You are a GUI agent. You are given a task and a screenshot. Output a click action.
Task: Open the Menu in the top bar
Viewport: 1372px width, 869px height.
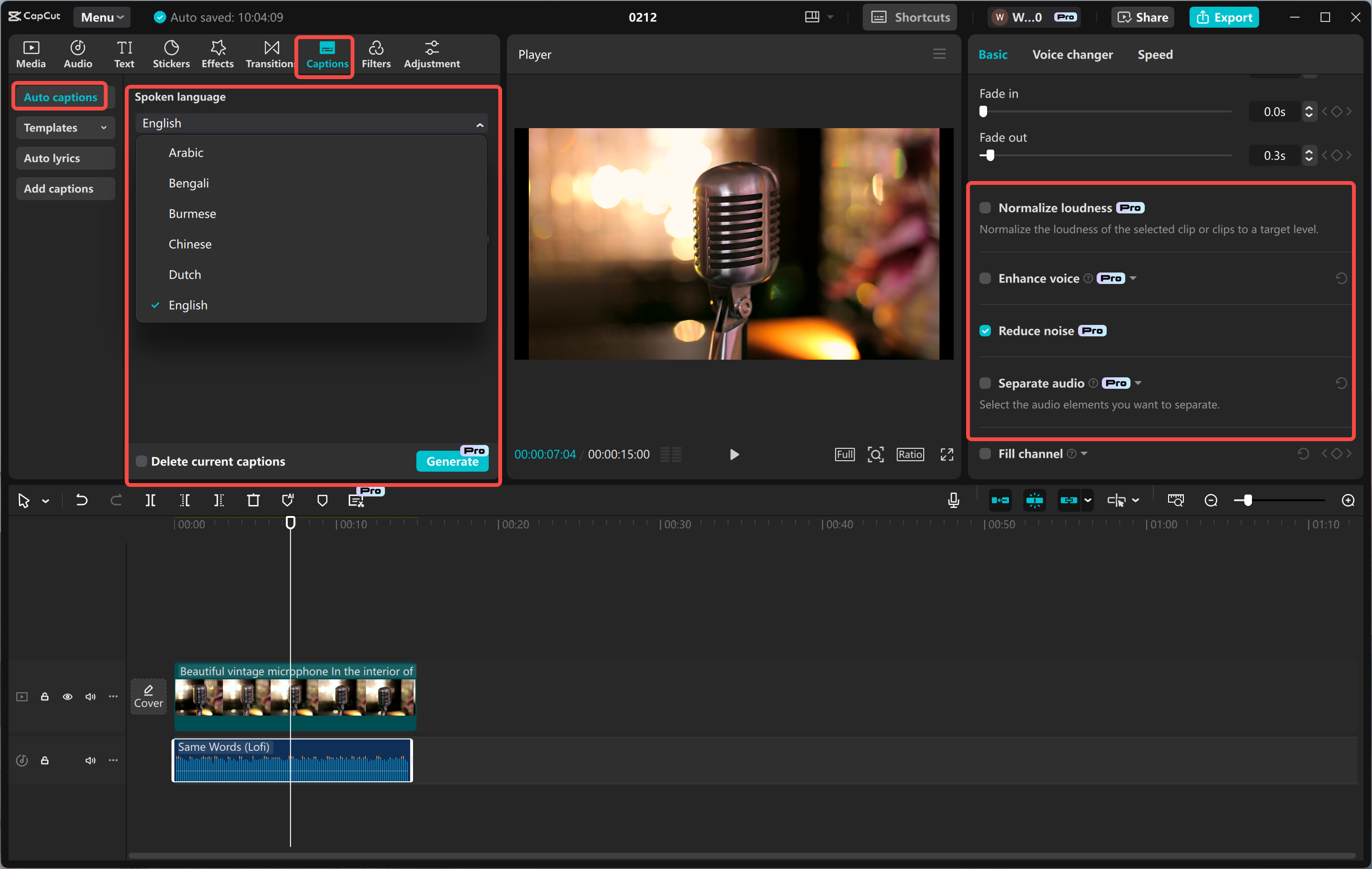click(101, 17)
